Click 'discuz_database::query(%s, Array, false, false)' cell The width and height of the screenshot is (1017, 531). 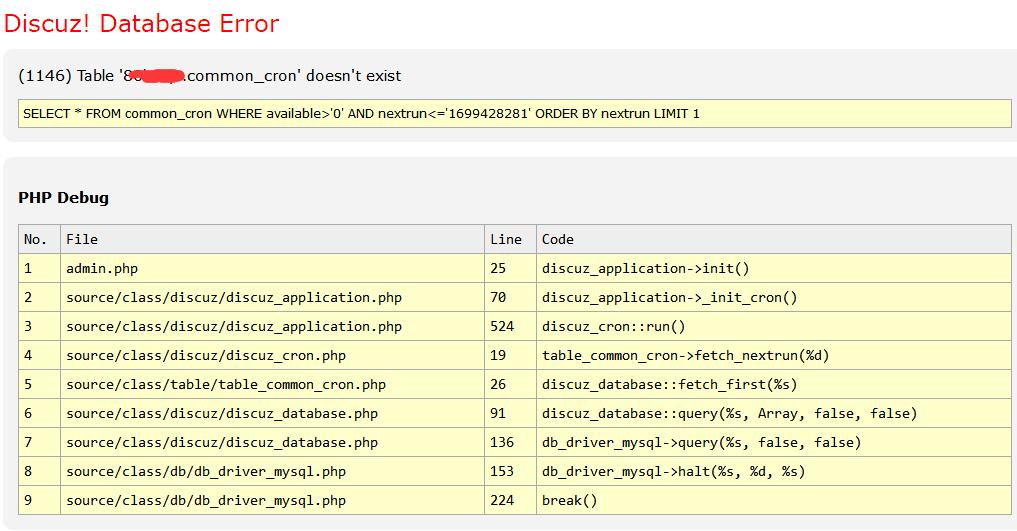(x=774, y=414)
